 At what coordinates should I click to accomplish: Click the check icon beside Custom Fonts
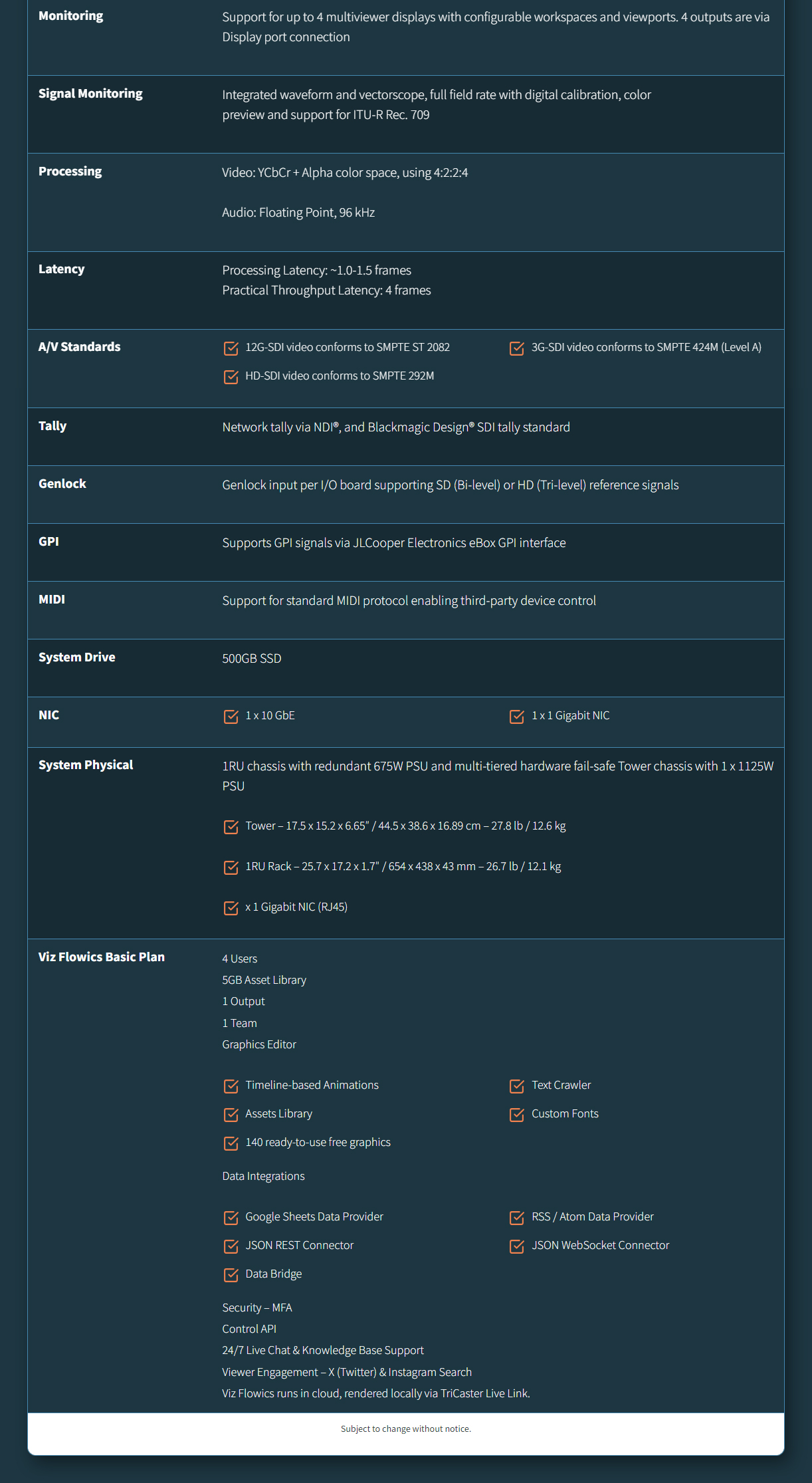(x=516, y=1114)
